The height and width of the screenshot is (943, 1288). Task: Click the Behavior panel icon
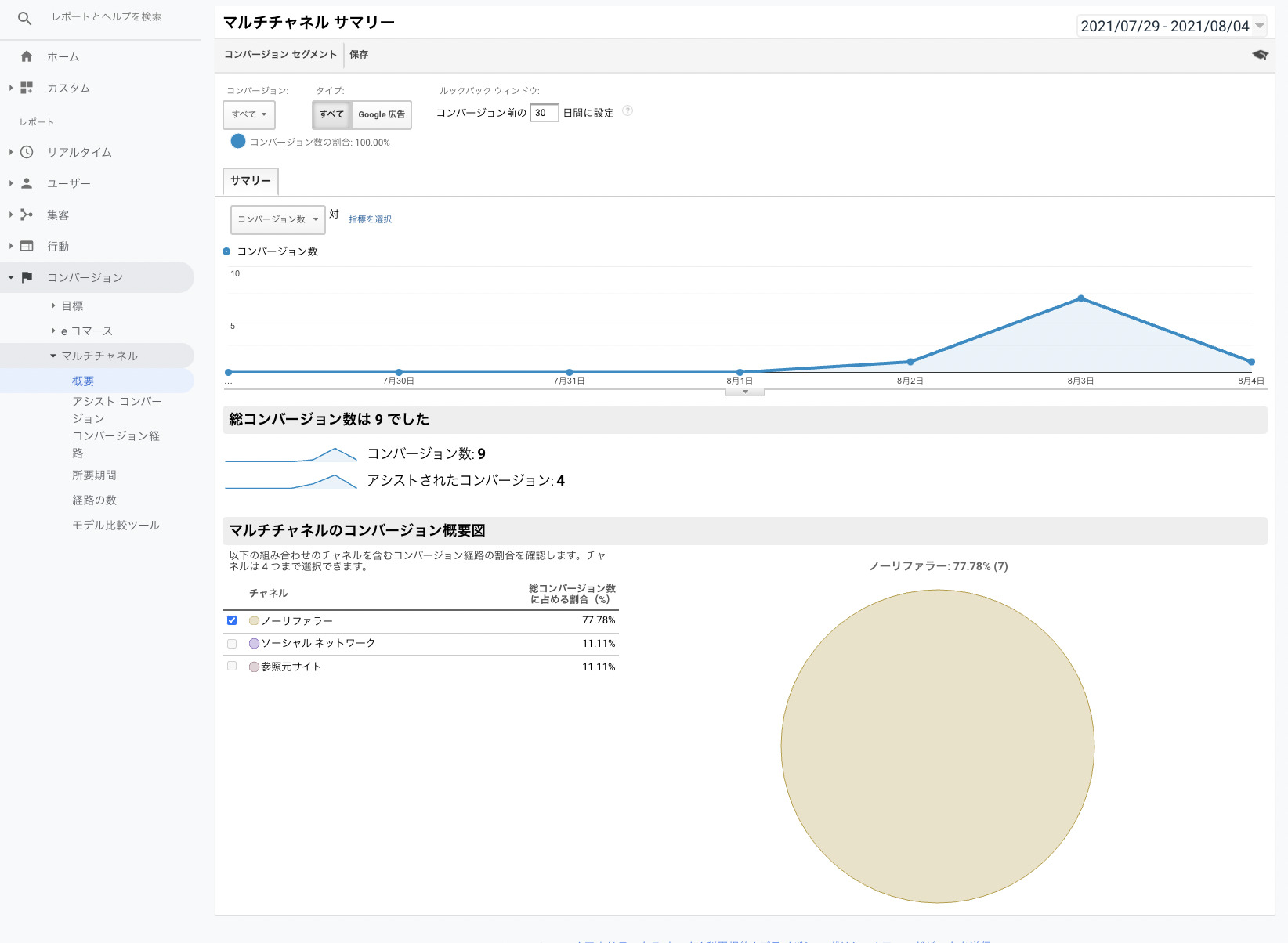[27, 246]
